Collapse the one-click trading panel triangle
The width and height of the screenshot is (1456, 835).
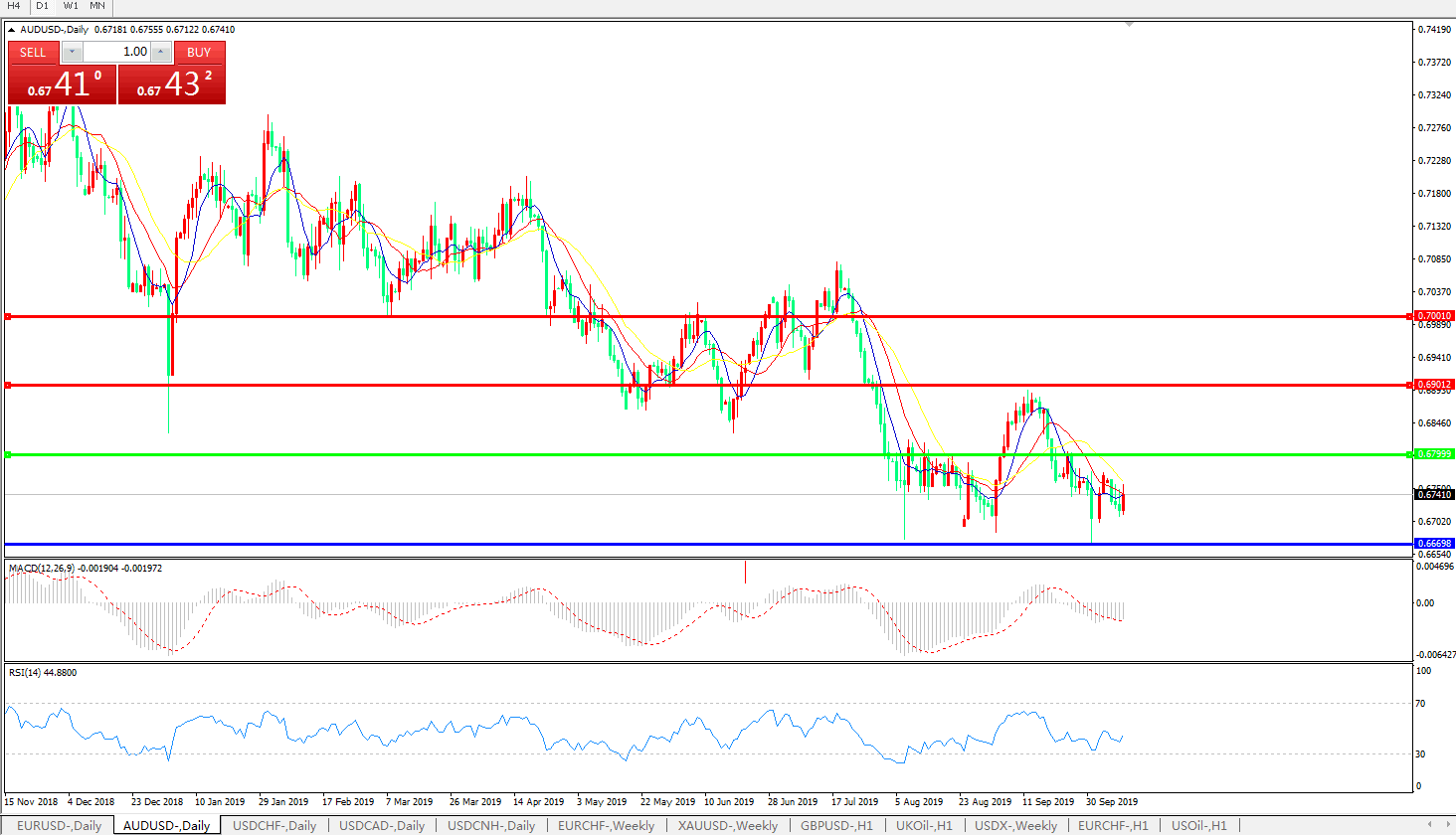click(x=12, y=30)
